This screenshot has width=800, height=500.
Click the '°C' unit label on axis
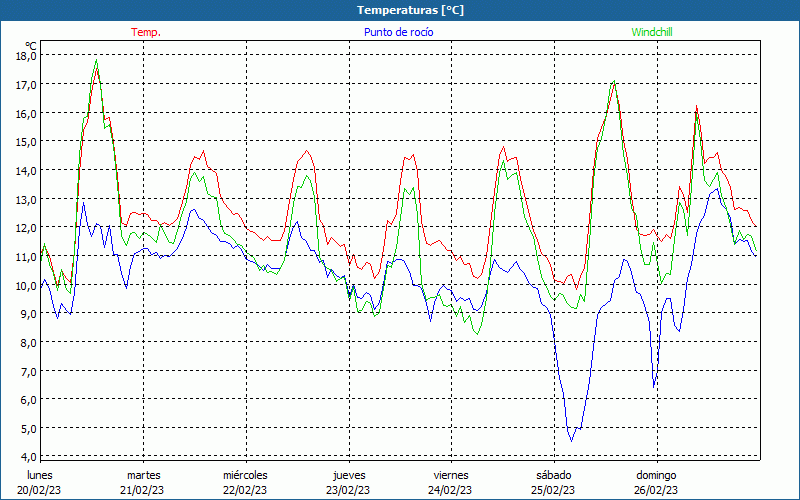[31, 46]
